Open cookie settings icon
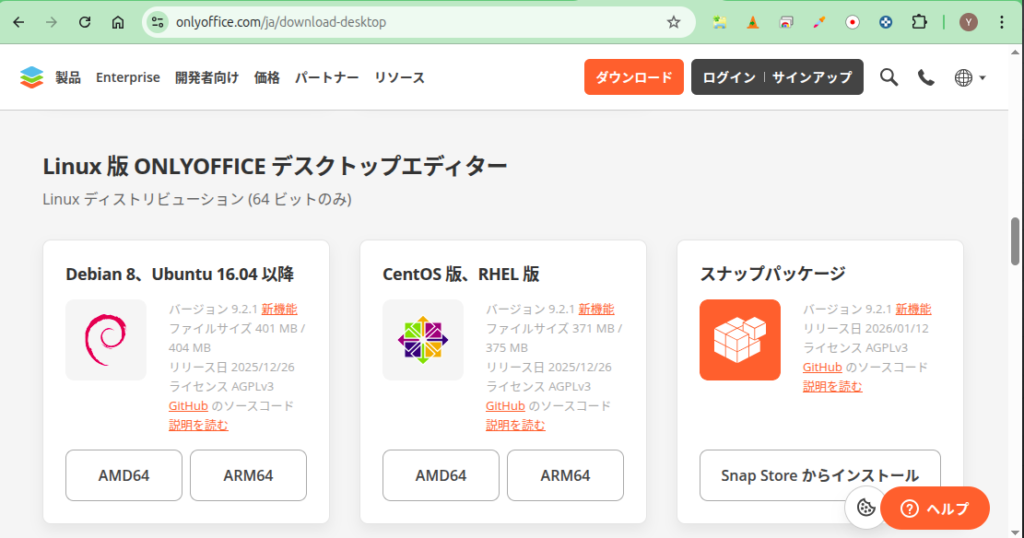This screenshot has height=538, width=1024. [866, 508]
